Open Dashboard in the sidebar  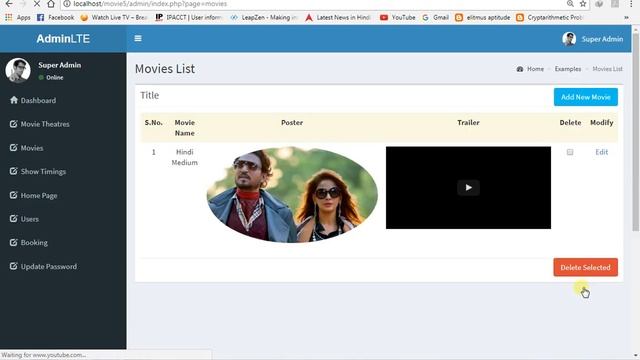(38, 100)
